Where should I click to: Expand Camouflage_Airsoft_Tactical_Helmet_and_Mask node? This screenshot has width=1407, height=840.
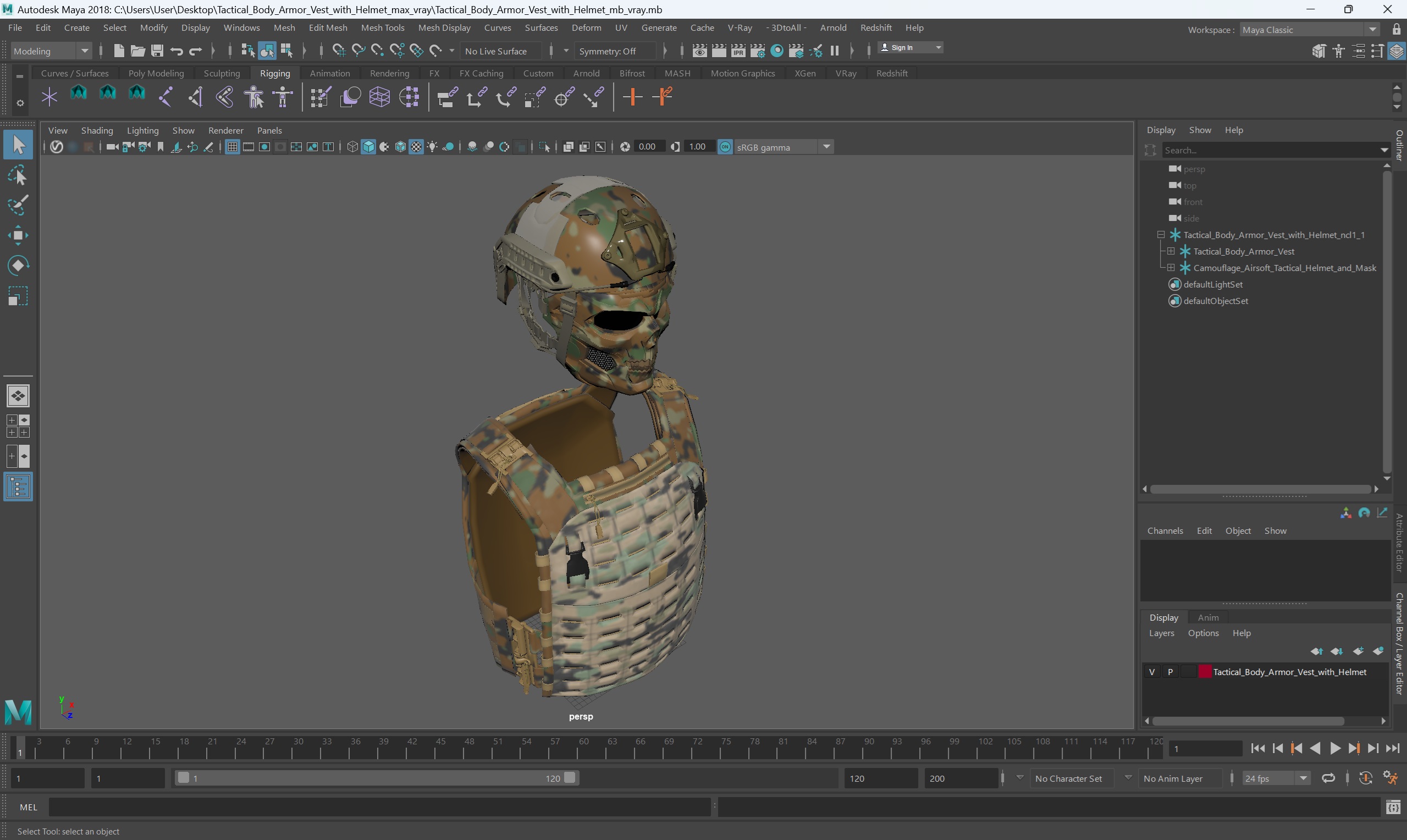[1171, 267]
